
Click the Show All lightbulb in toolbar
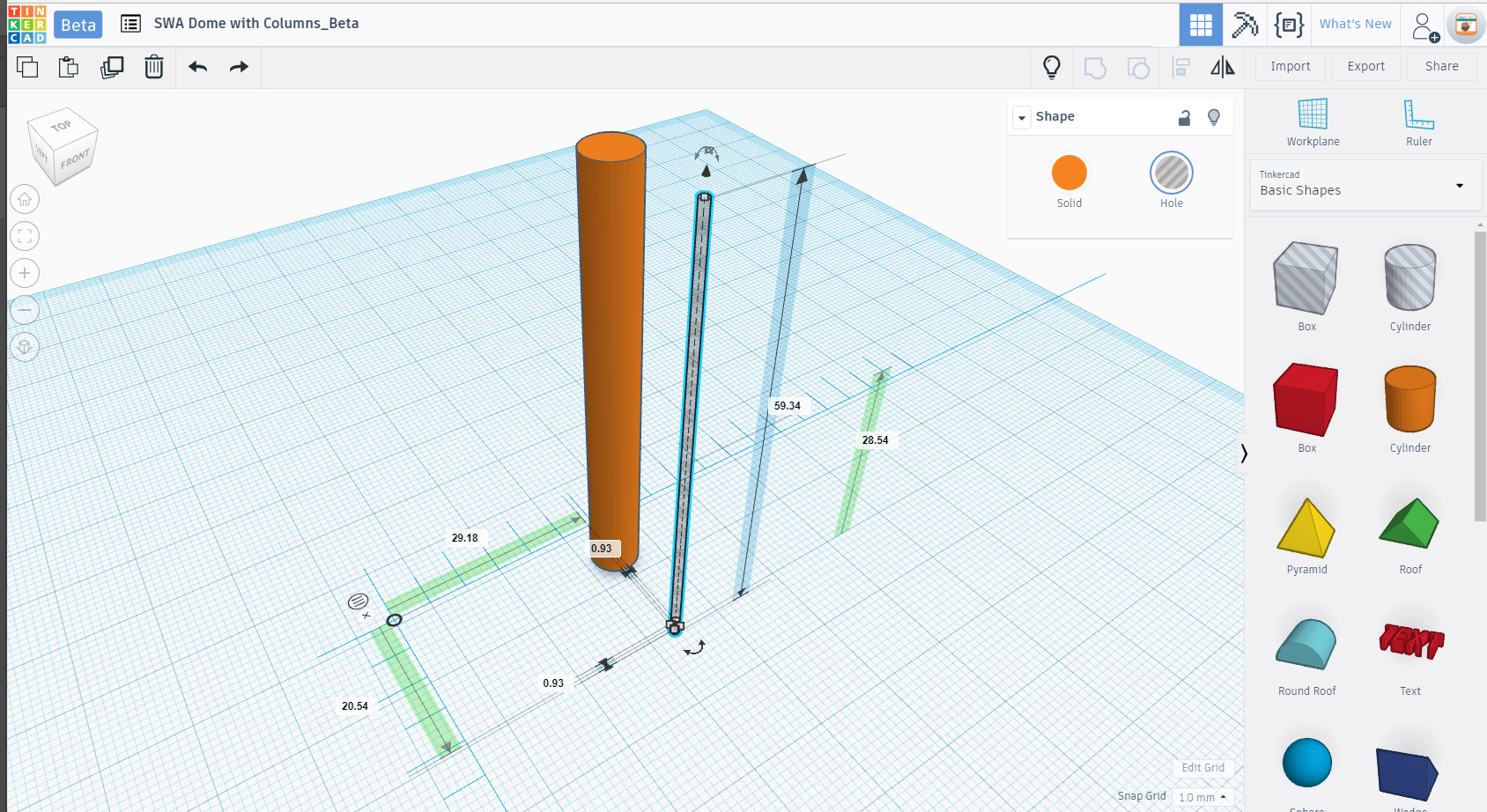(1052, 67)
